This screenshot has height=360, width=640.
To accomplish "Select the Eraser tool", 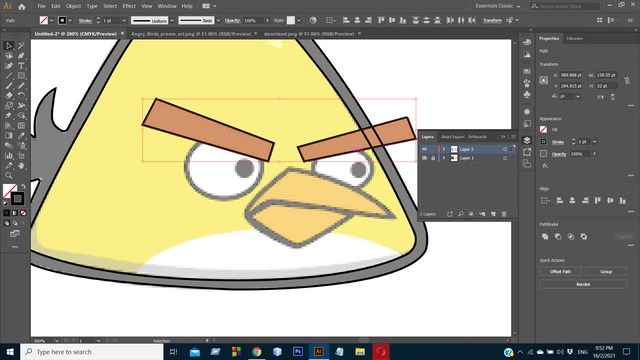I will tap(9, 96).
